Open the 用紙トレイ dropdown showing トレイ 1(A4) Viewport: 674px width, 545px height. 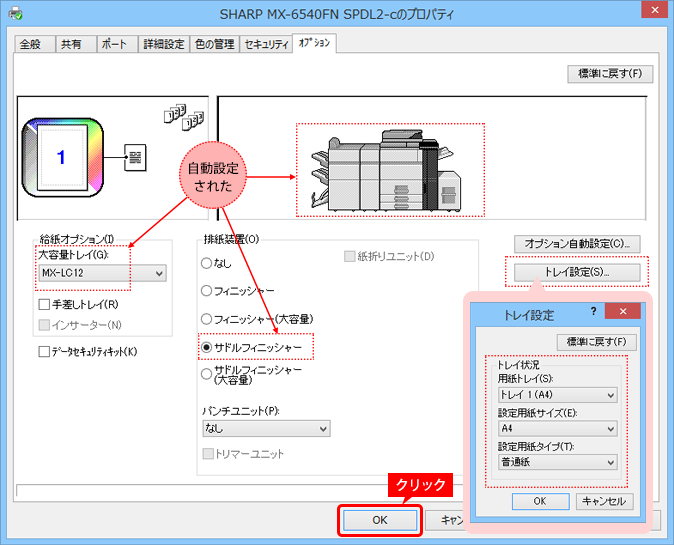(557, 394)
